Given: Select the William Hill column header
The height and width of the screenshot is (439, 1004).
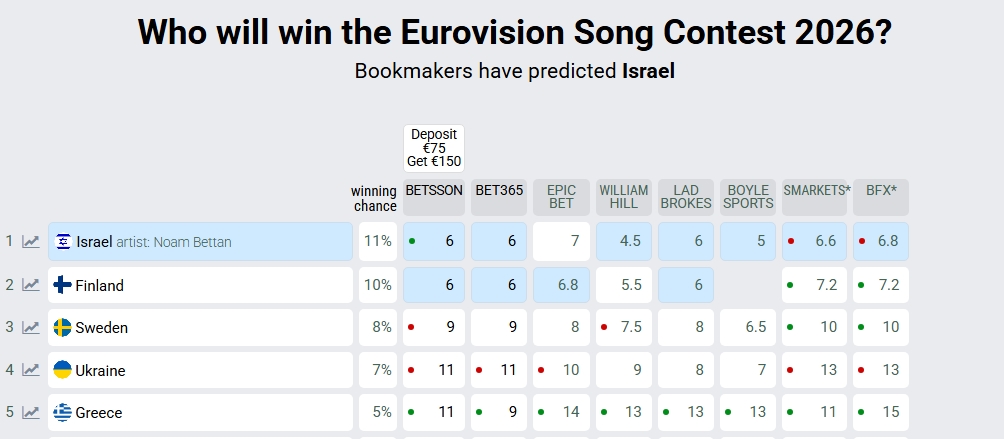Looking at the screenshot, I should pos(624,197).
